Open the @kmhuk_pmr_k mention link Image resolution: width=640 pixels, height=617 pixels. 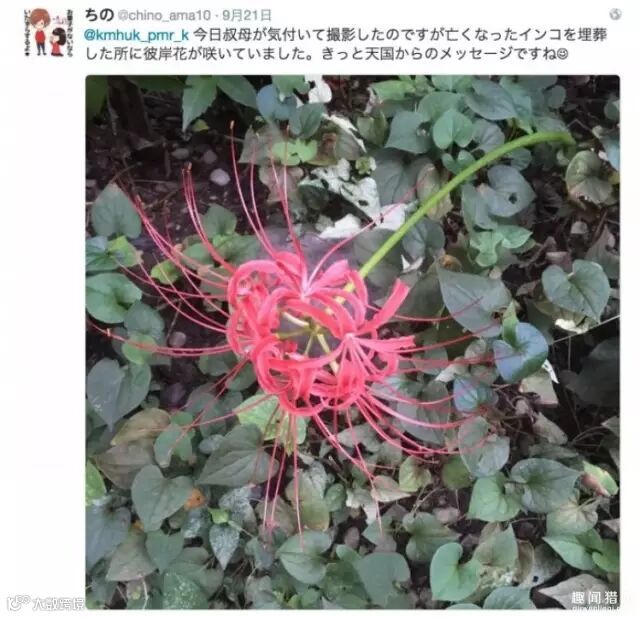(x=136, y=35)
